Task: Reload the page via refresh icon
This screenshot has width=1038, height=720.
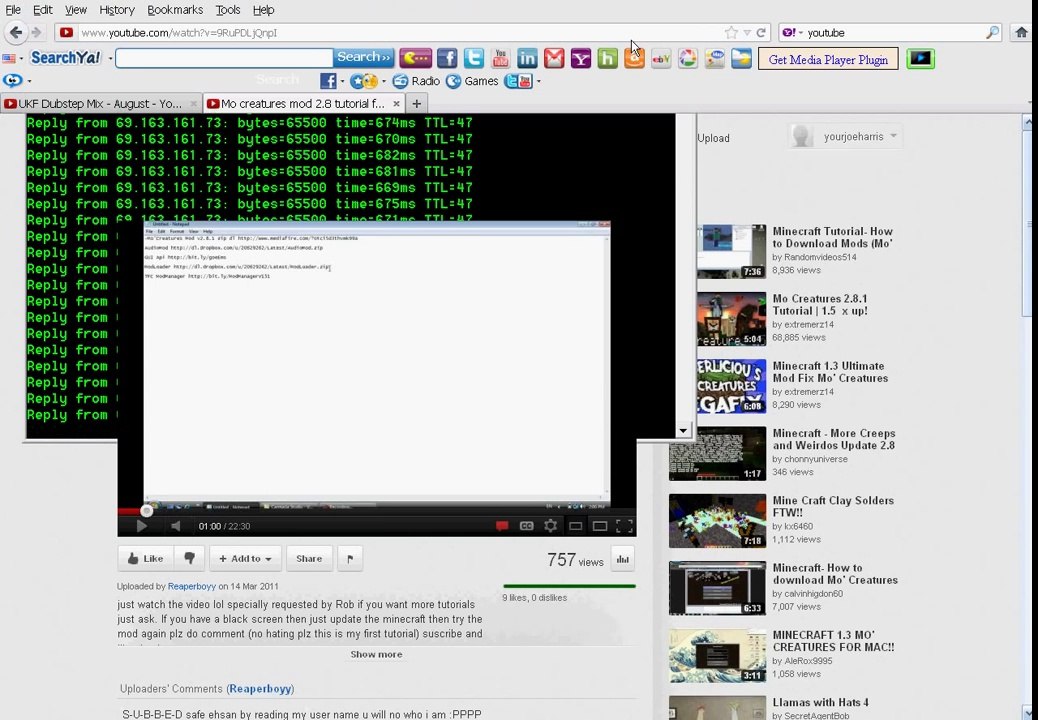Action: tap(761, 32)
